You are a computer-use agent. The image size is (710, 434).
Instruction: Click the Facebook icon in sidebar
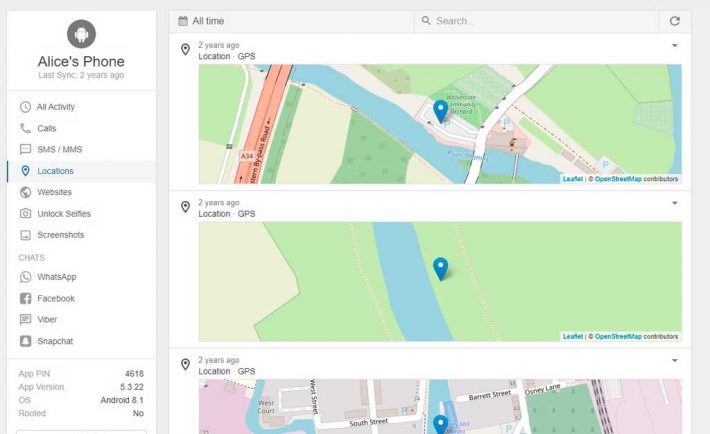coord(26,299)
